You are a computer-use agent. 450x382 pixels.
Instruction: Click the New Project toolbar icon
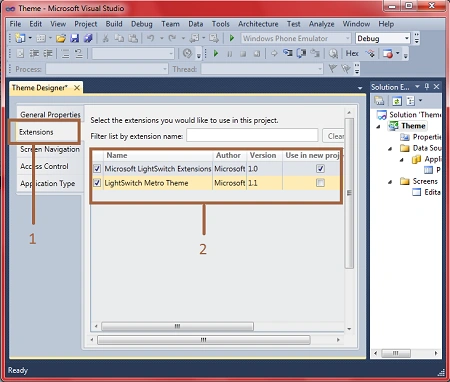click(x=20, y=38)
